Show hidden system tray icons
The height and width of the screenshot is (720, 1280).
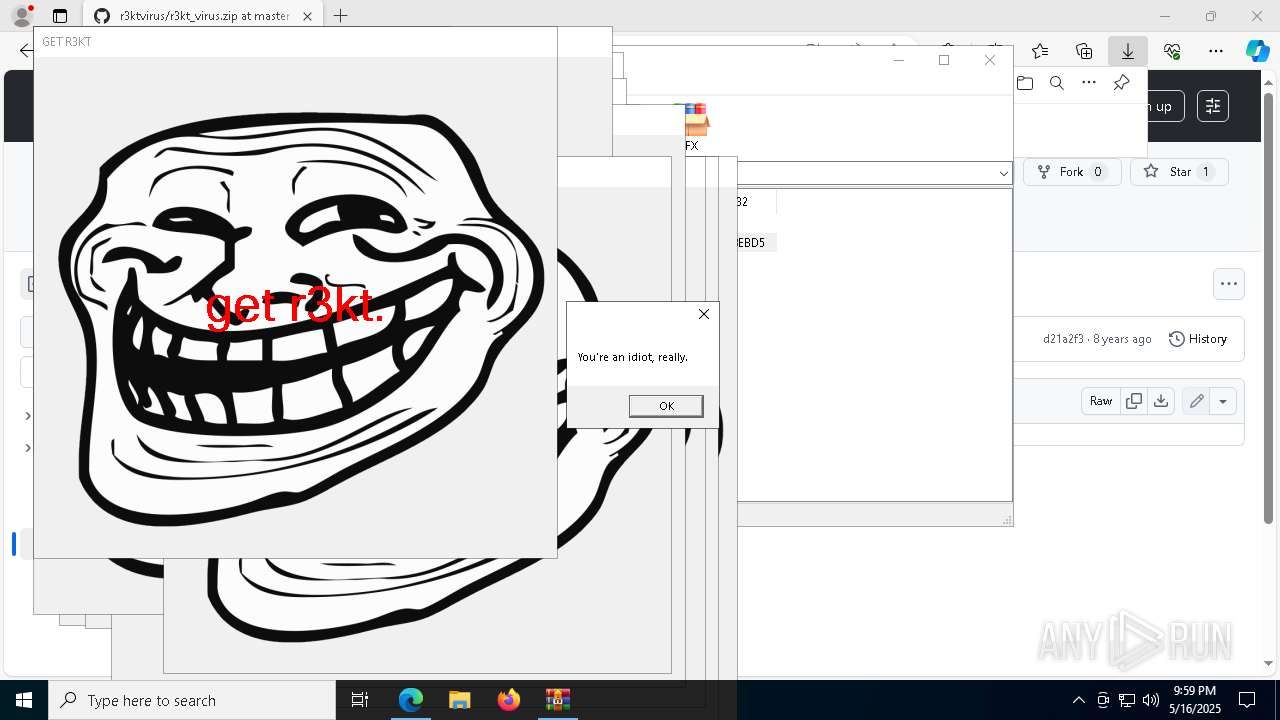[x=1078, y=700]
